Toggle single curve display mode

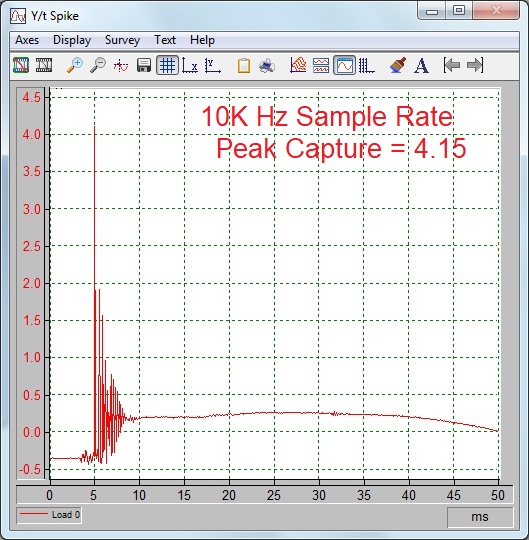[344, 65]
